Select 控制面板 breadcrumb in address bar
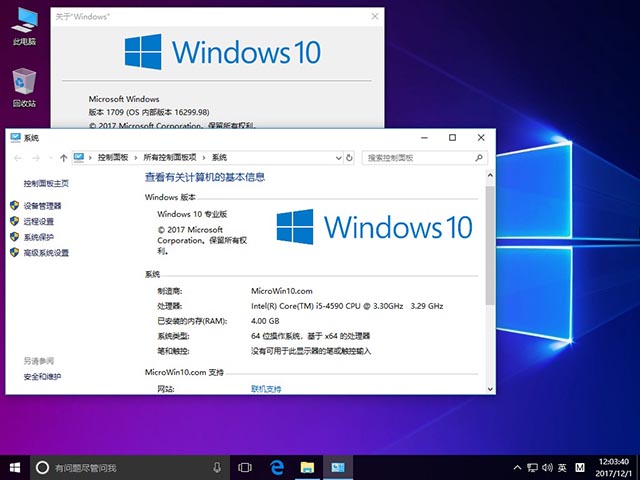This screenshot has width=640, height=480. pyautogui.click(x=113, y=158)
